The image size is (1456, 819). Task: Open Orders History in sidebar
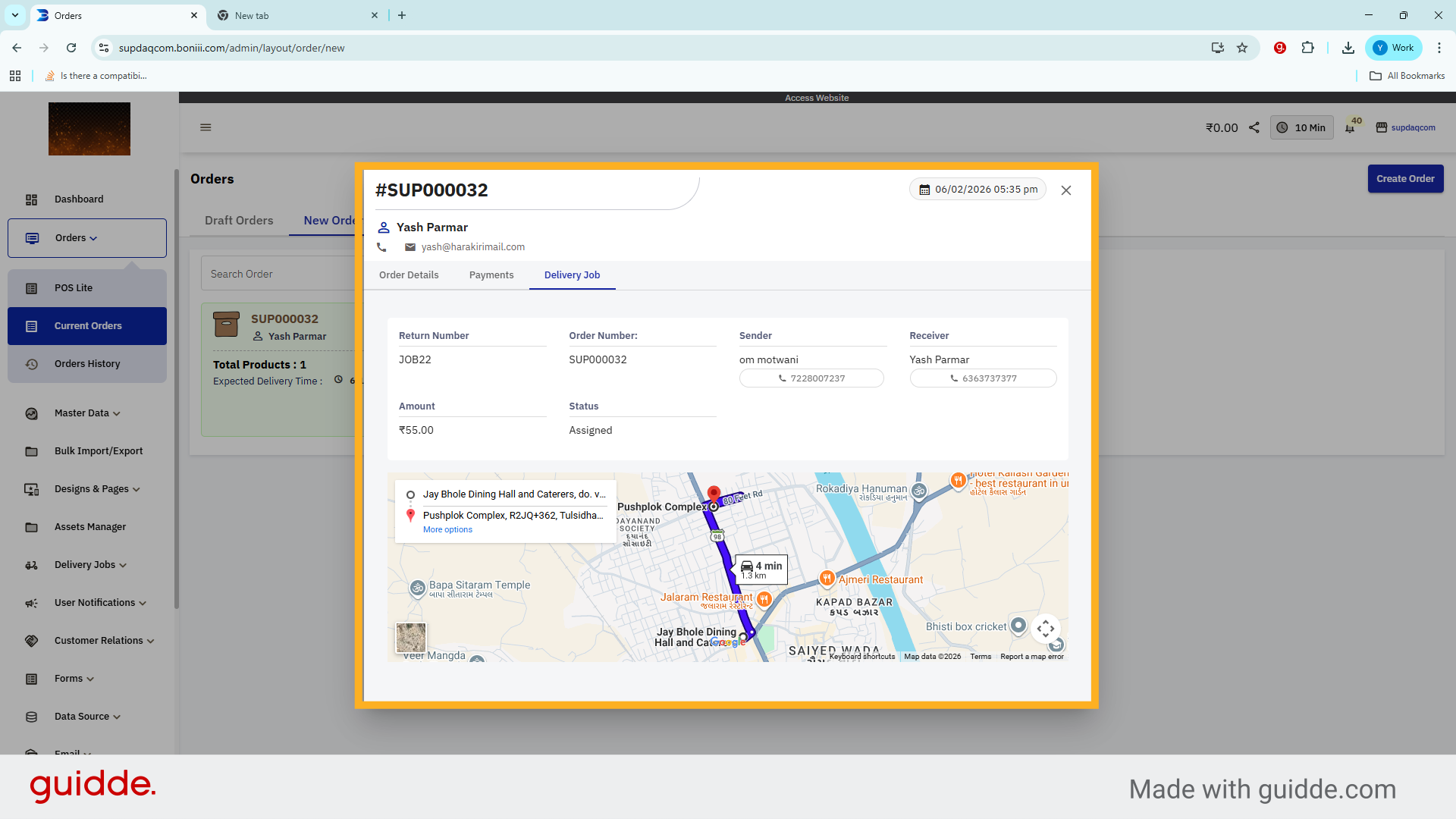click(87, 364)
